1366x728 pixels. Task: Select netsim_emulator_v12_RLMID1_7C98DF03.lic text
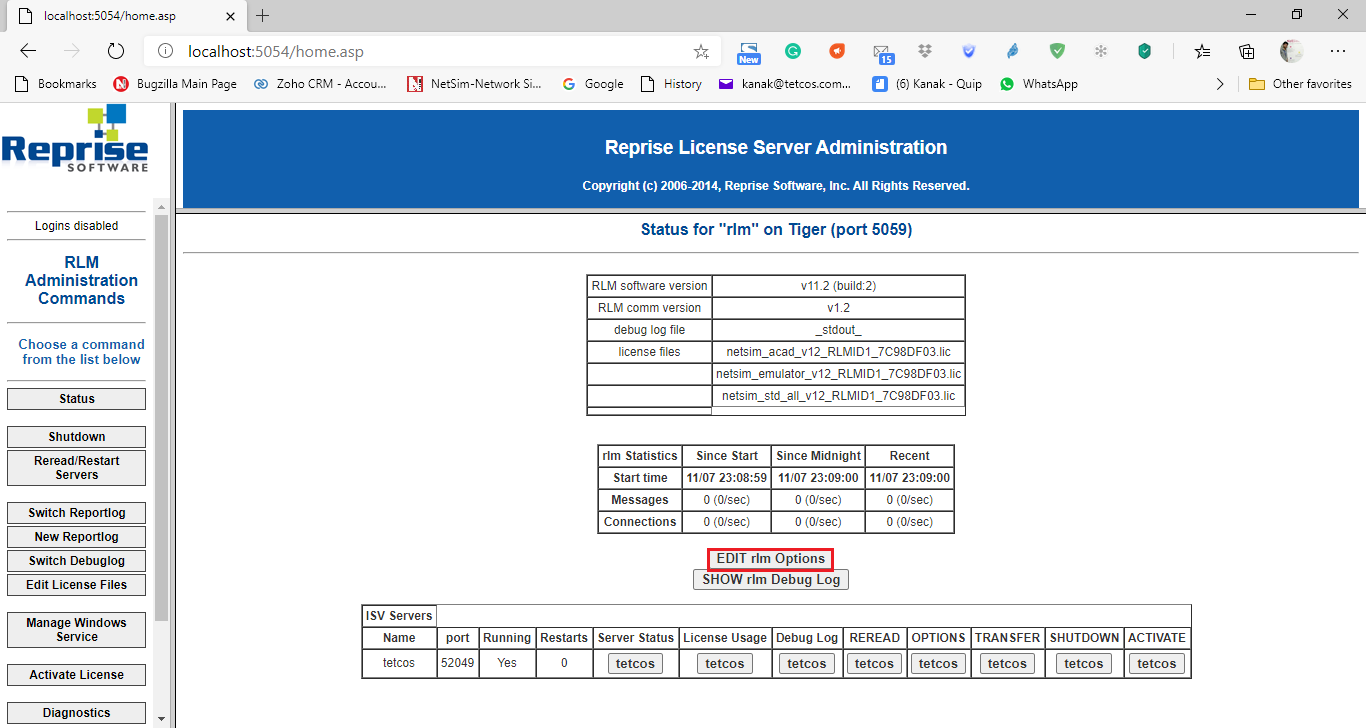pyautogui.click(x=838, y=374)
